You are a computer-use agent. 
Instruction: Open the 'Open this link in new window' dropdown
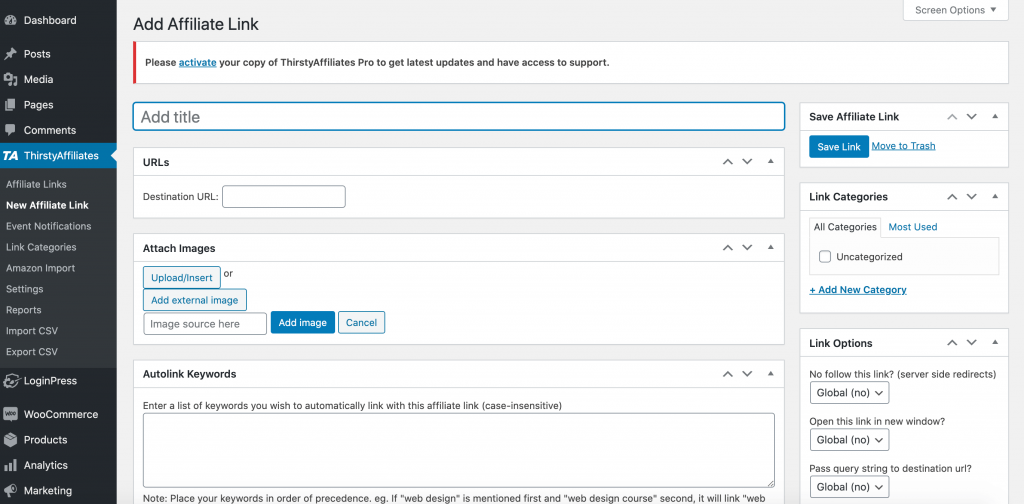(x=848, y=440)
